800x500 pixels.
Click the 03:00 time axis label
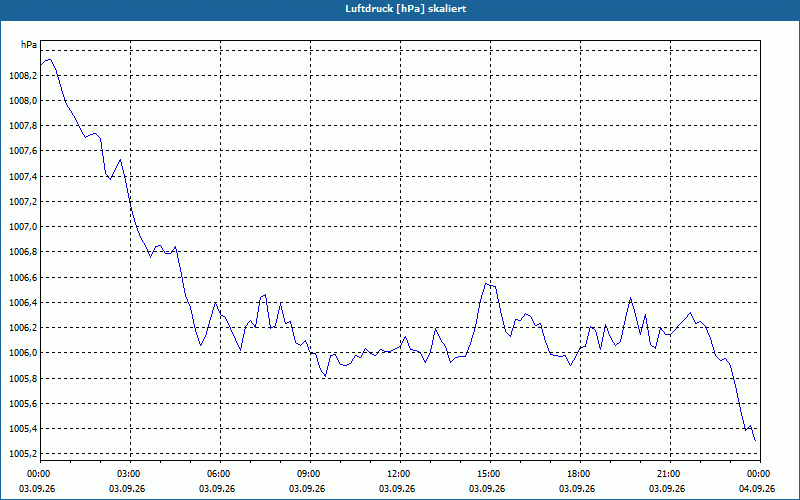[130, 474]
